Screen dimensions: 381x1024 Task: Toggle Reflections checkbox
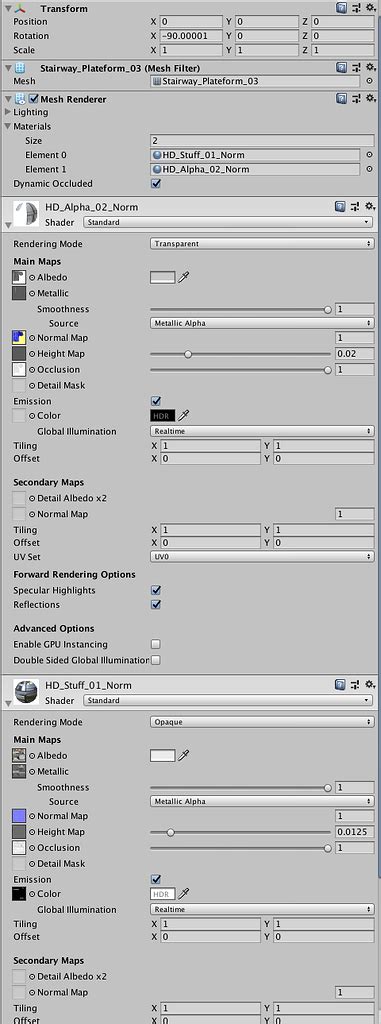[x=156, y=605]
